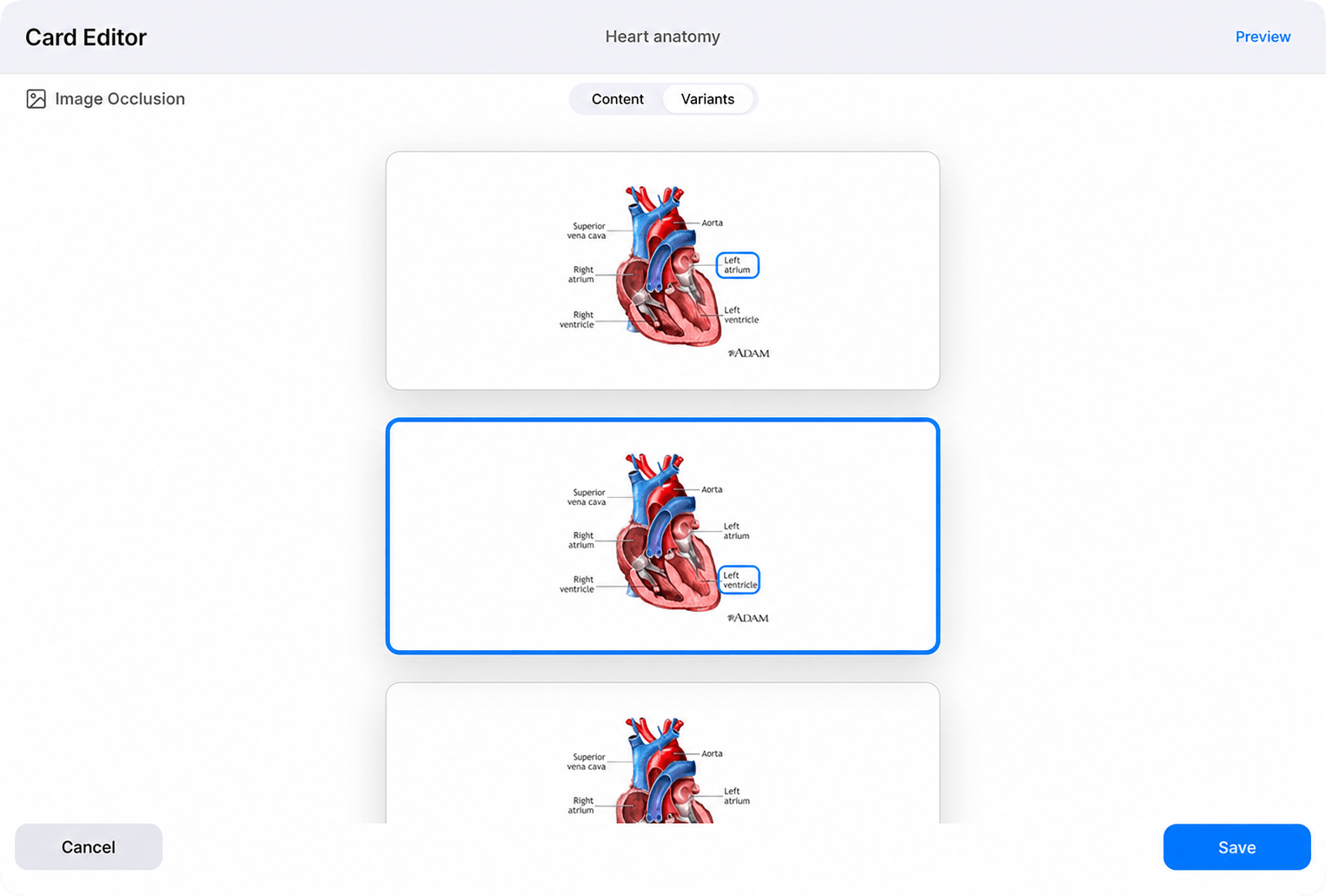Click the Card Editor heading
Image resolution: width=1326 pixels, height=896 pixels.
pos(86,37)
